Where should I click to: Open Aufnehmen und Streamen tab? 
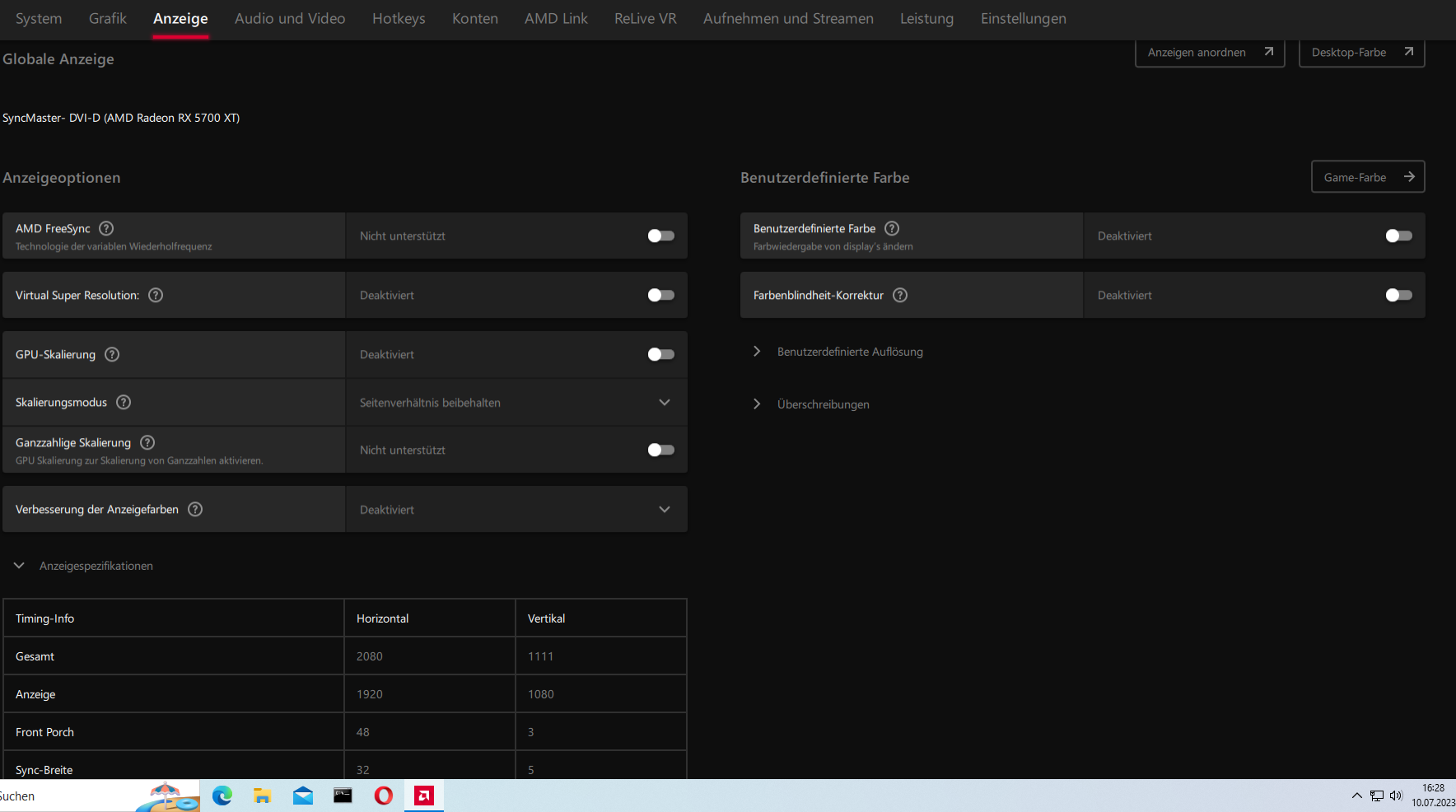coord(788,18)
